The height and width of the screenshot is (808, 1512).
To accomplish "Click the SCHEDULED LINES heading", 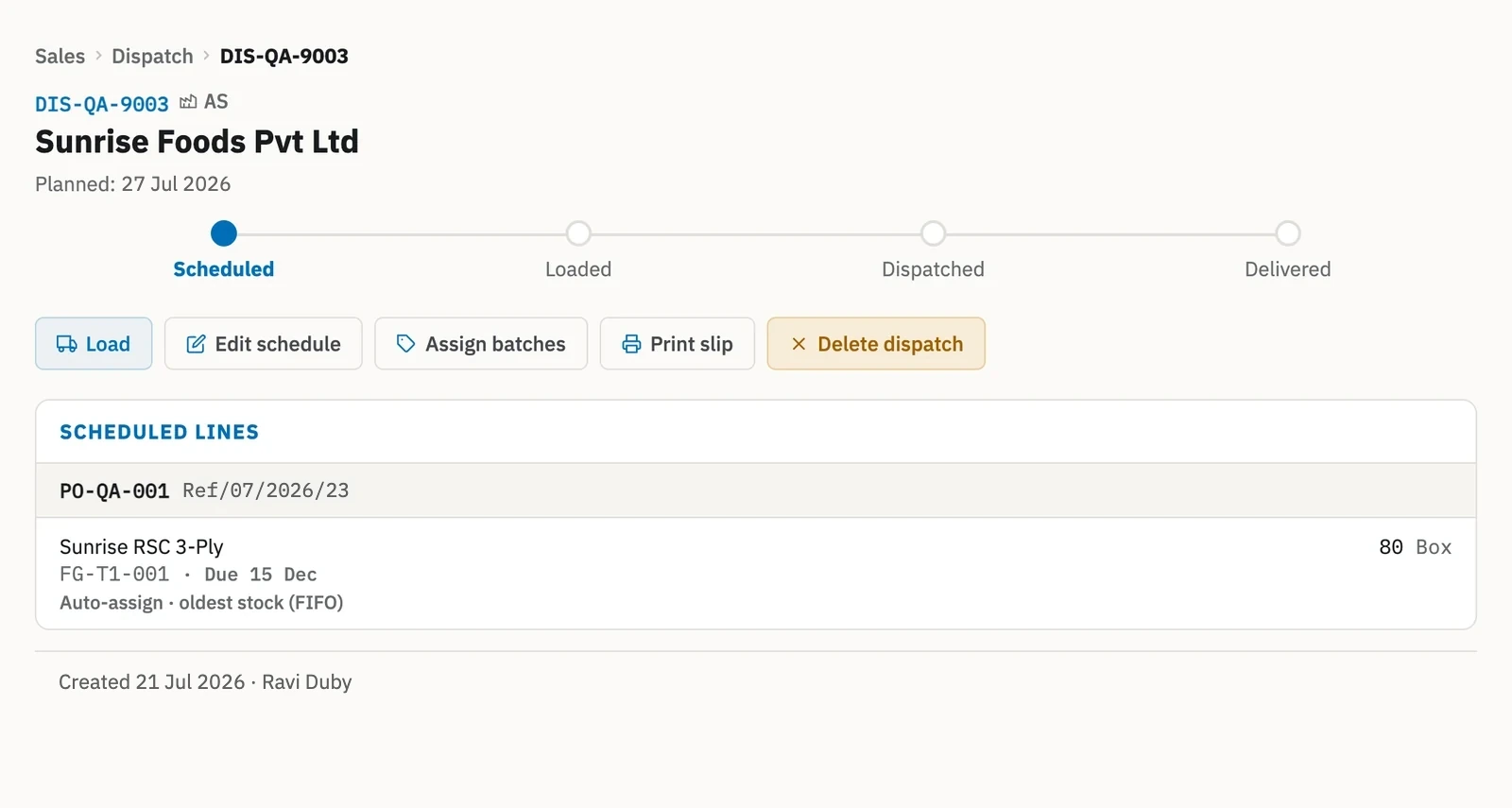I will [x=159, y=432].
